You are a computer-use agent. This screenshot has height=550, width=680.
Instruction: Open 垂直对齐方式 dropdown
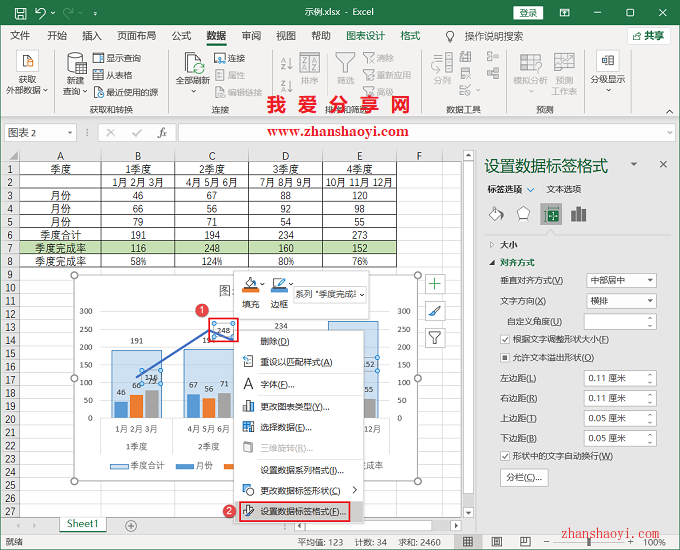(x=621, y=280)
